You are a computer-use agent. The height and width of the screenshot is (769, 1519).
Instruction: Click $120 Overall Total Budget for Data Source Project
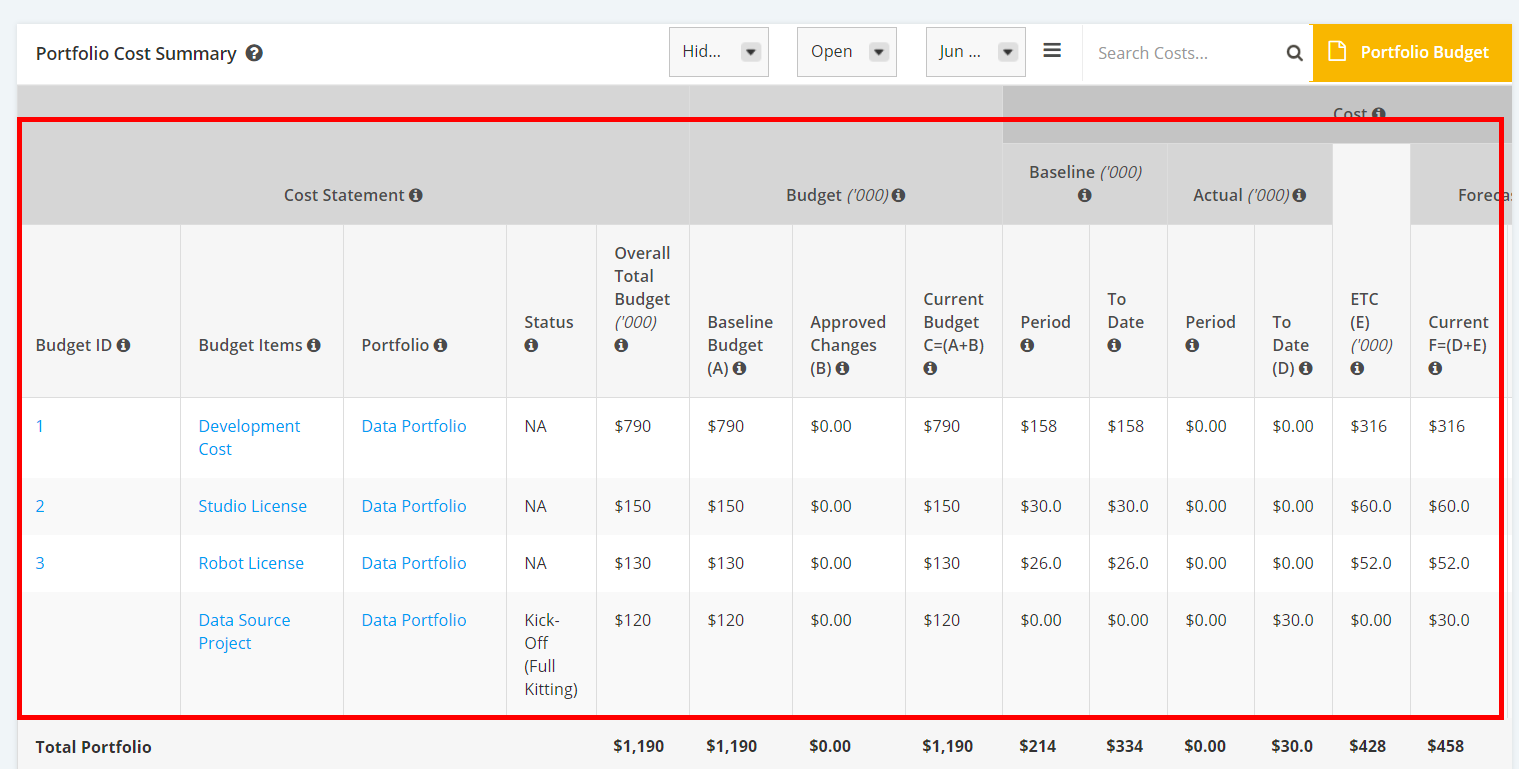(633, 620)
